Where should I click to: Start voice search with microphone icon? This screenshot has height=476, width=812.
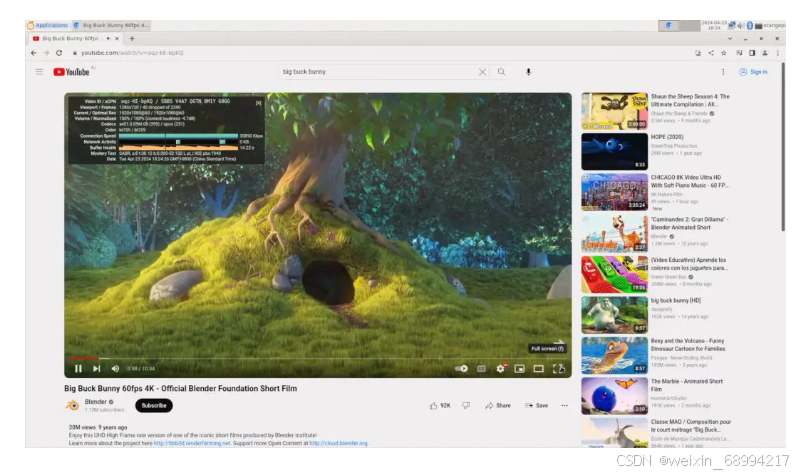[528, 72]
